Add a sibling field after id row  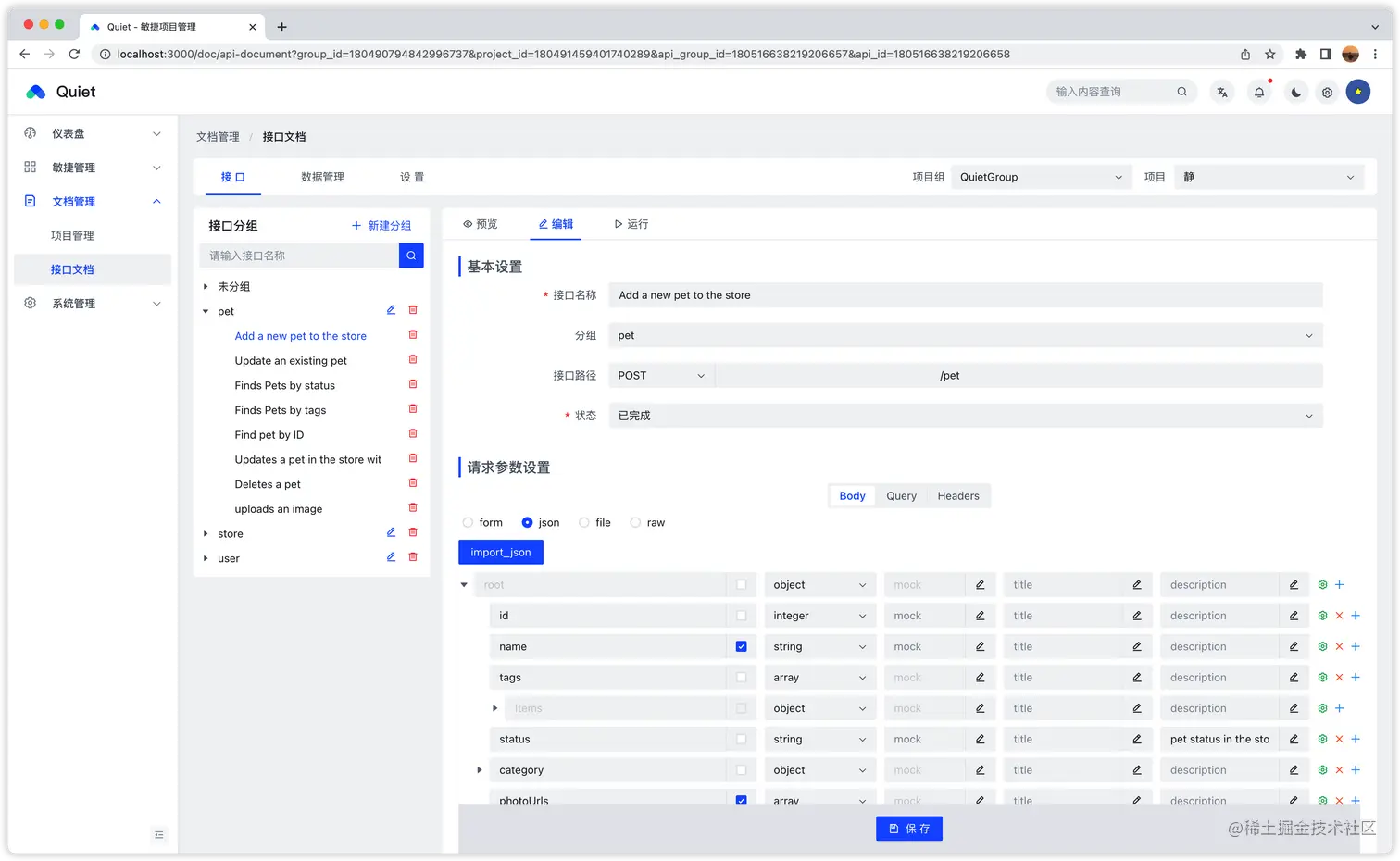point(1356,616)
